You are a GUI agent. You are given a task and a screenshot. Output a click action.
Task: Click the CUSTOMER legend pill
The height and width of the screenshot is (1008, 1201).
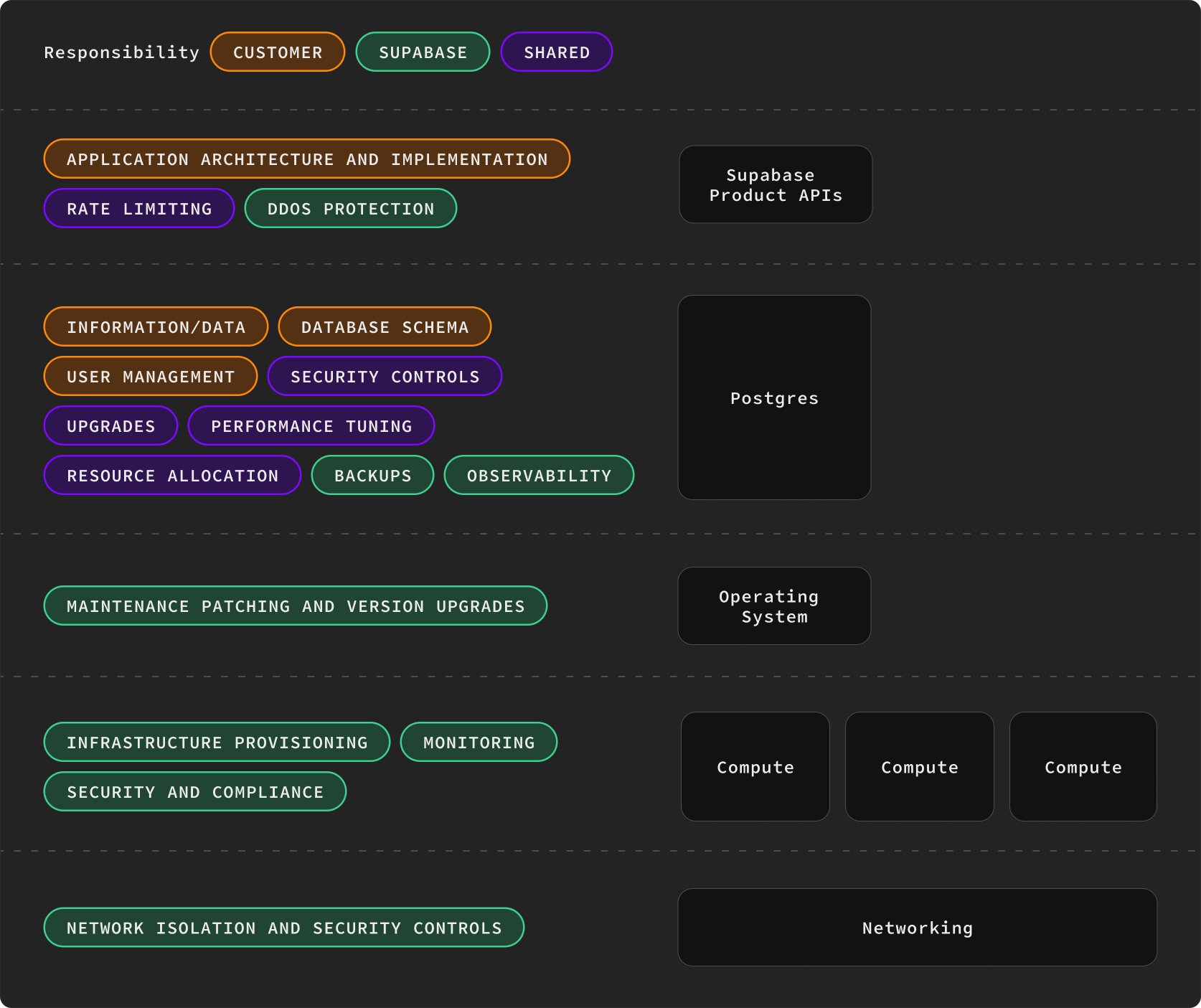point(278,52)
